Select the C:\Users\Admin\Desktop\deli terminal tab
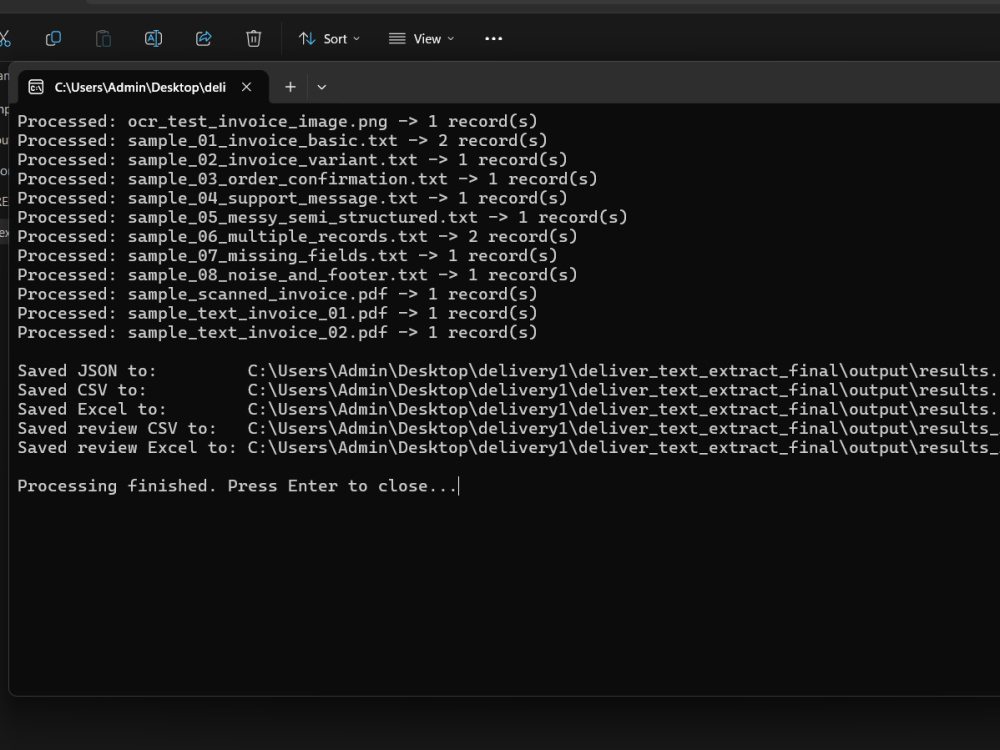 [143, 87]
